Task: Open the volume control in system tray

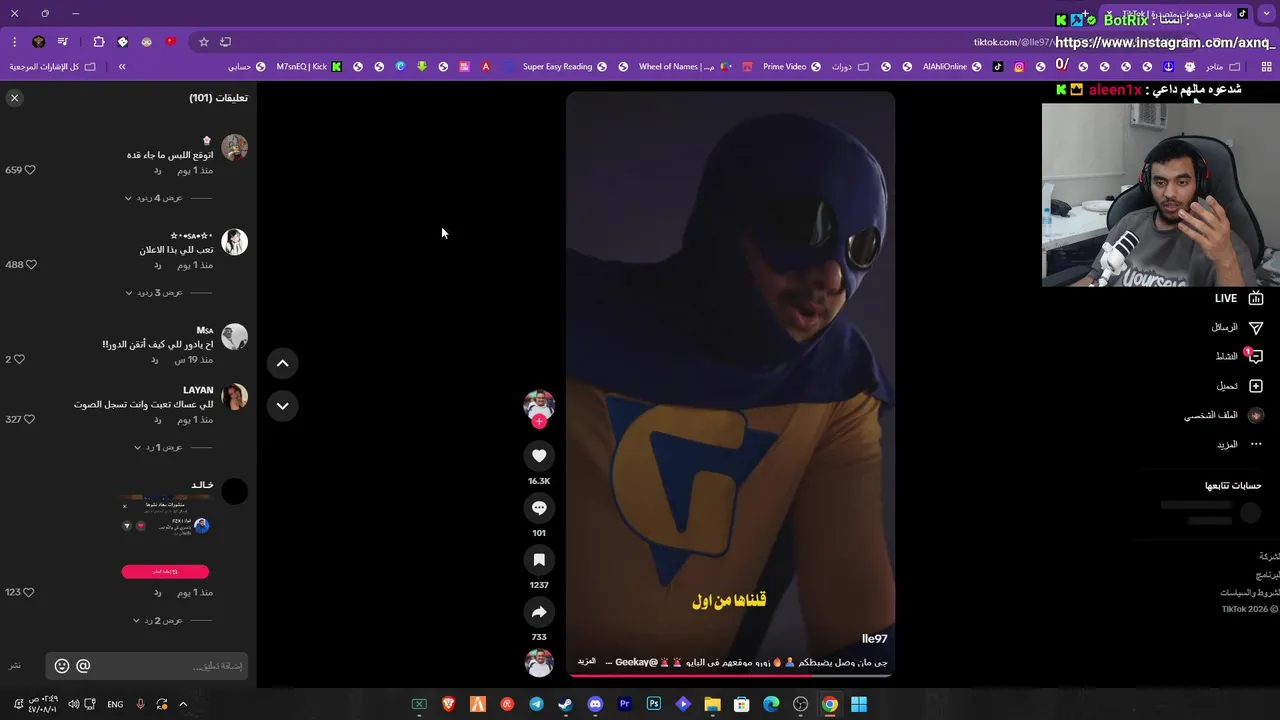Action: tap(73, 704)
